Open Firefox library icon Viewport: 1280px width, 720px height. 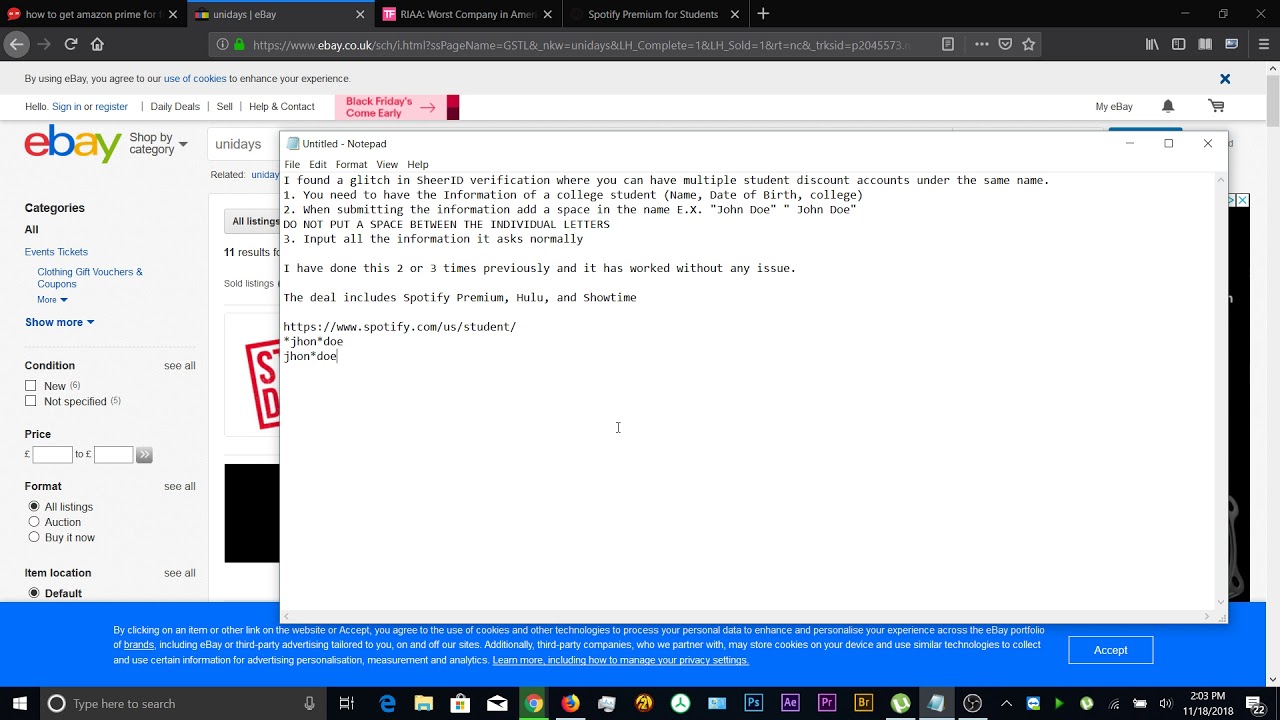1152,44
